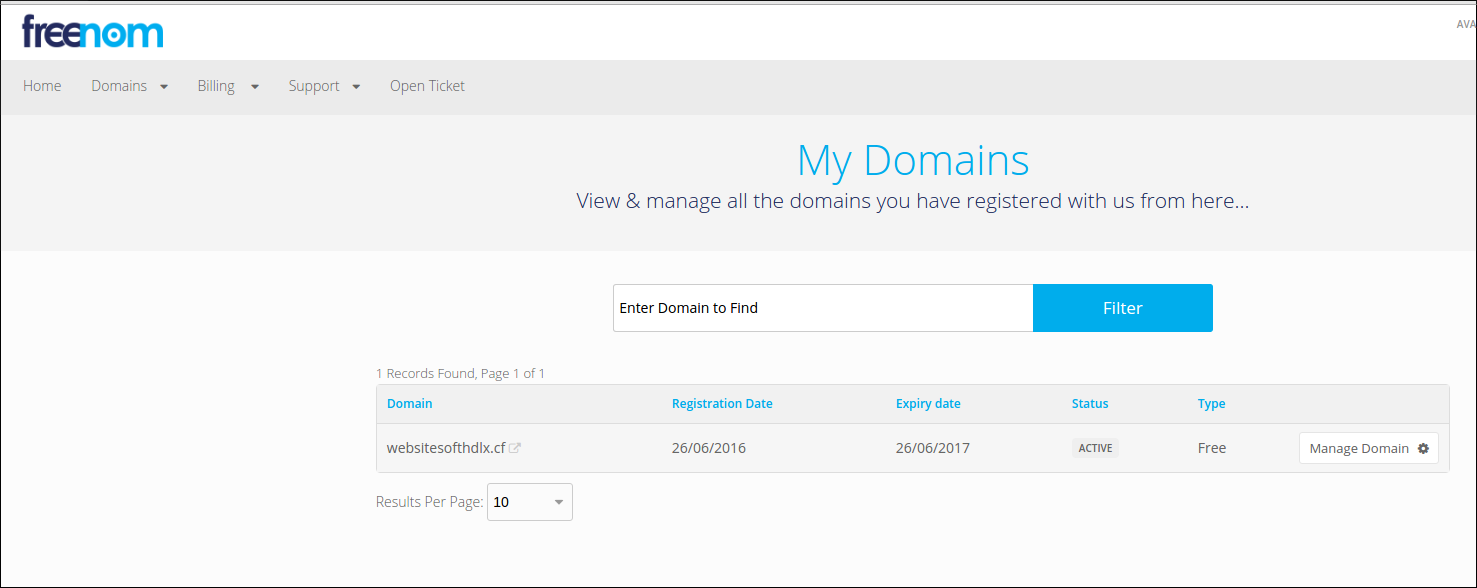Screen dimensions: 1477x588
Task: Click the Freenom logo
Action: pyautogui.click(x=92, y=32)
